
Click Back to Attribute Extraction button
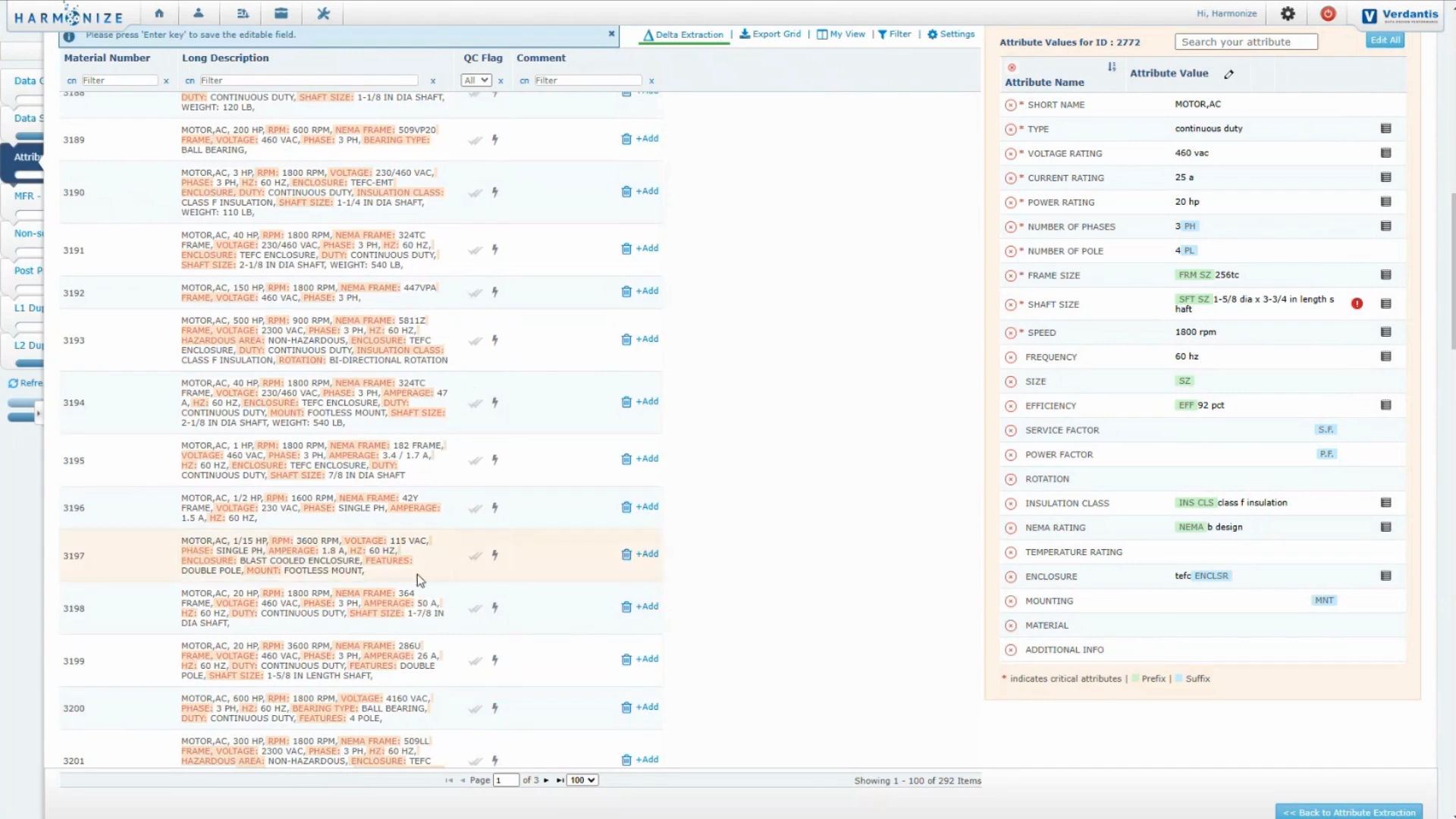1348,811
